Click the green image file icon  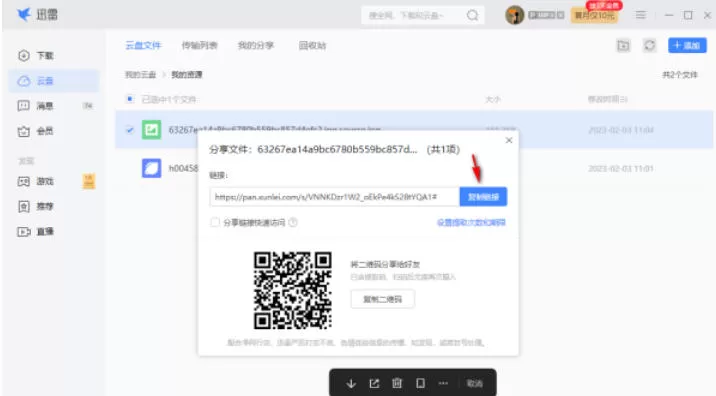[x=151, y=130]
